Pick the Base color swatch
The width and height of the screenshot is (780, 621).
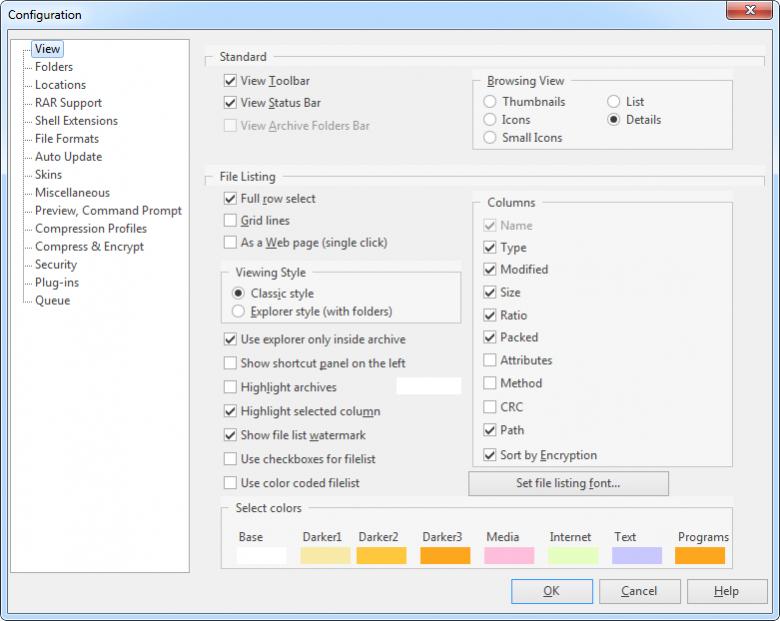click(x=262, y=555)
